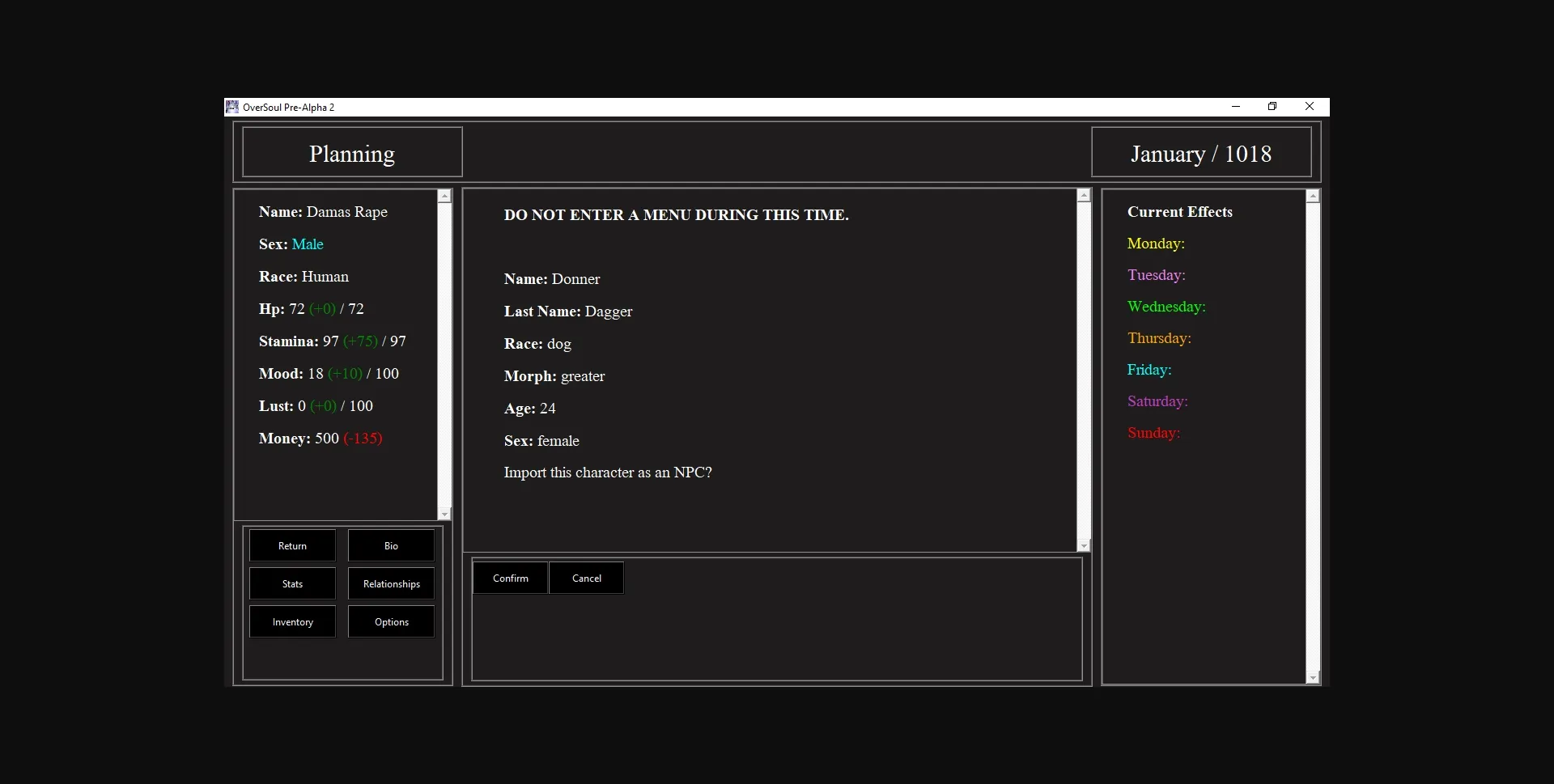Click down arrow of center dialogue scrollbar

tap(1084, 546)
